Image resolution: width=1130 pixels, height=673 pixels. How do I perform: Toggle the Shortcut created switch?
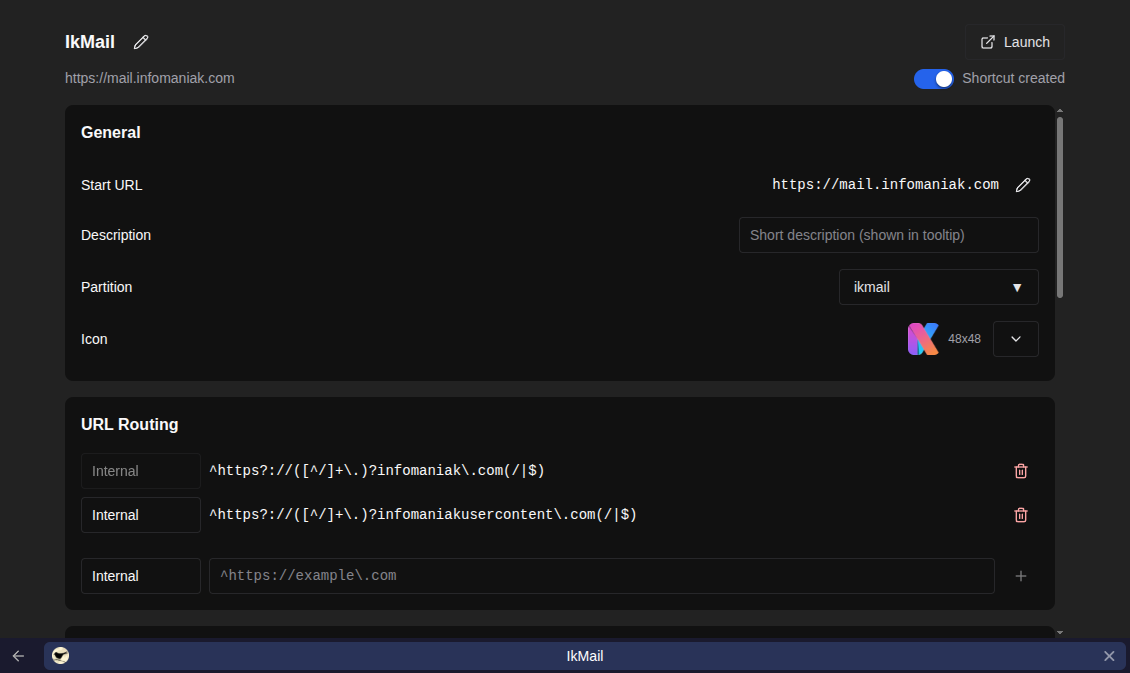pos(933,79)
